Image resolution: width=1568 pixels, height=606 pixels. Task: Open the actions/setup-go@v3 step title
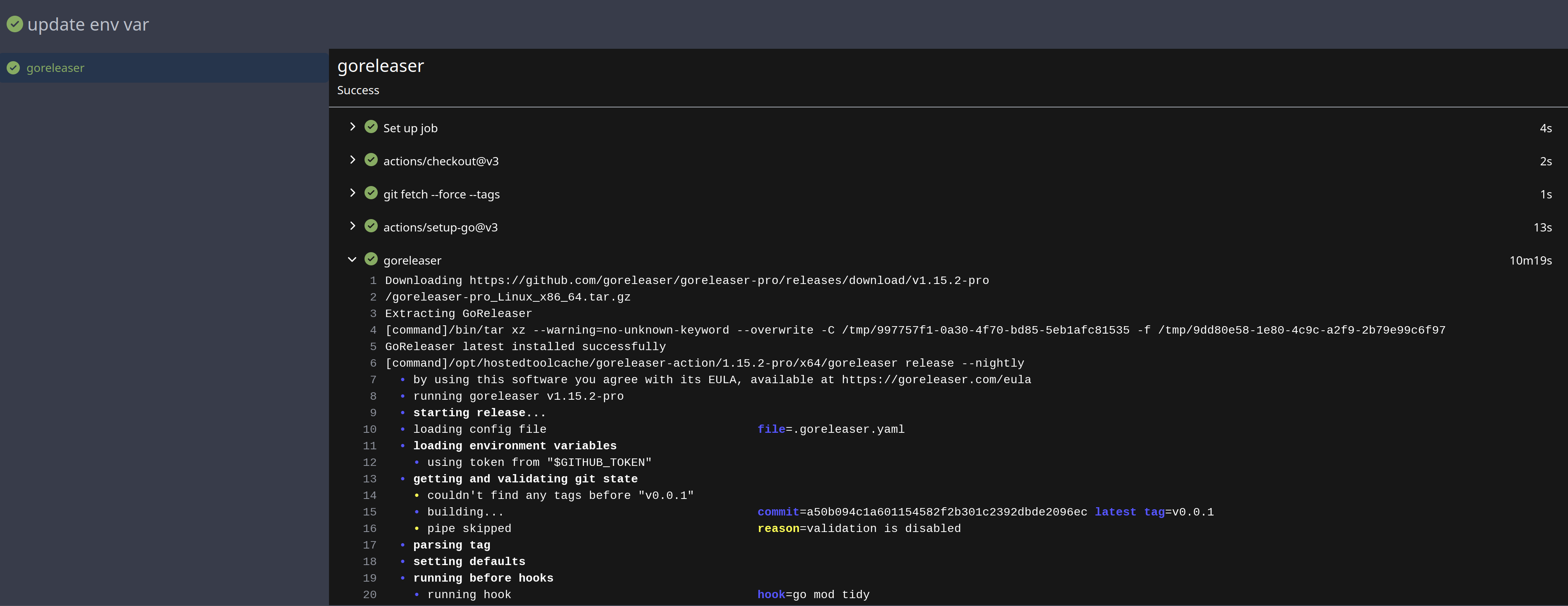[440, 227]
